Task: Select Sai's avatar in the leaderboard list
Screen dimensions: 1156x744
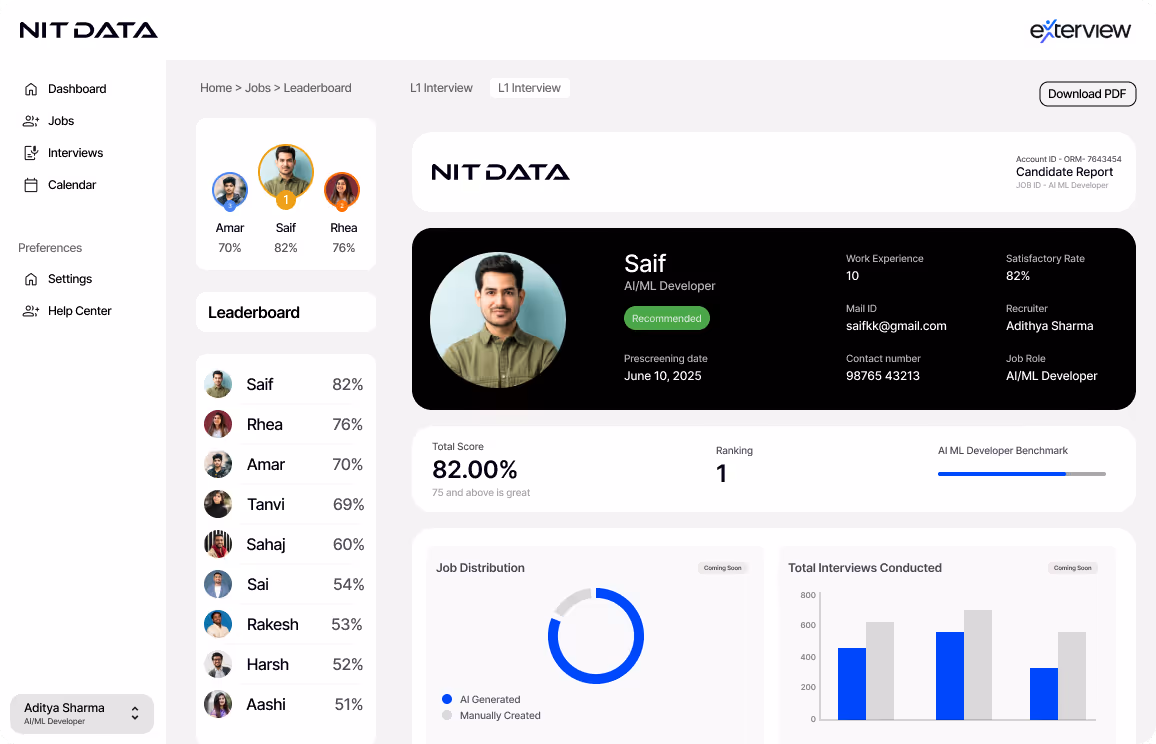Action: point(218,584)
